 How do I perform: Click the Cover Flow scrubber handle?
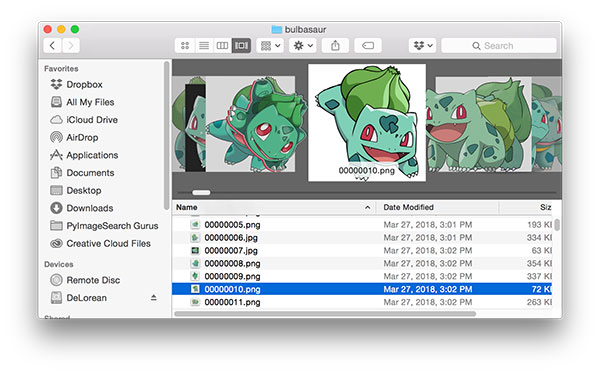(201, 192)
